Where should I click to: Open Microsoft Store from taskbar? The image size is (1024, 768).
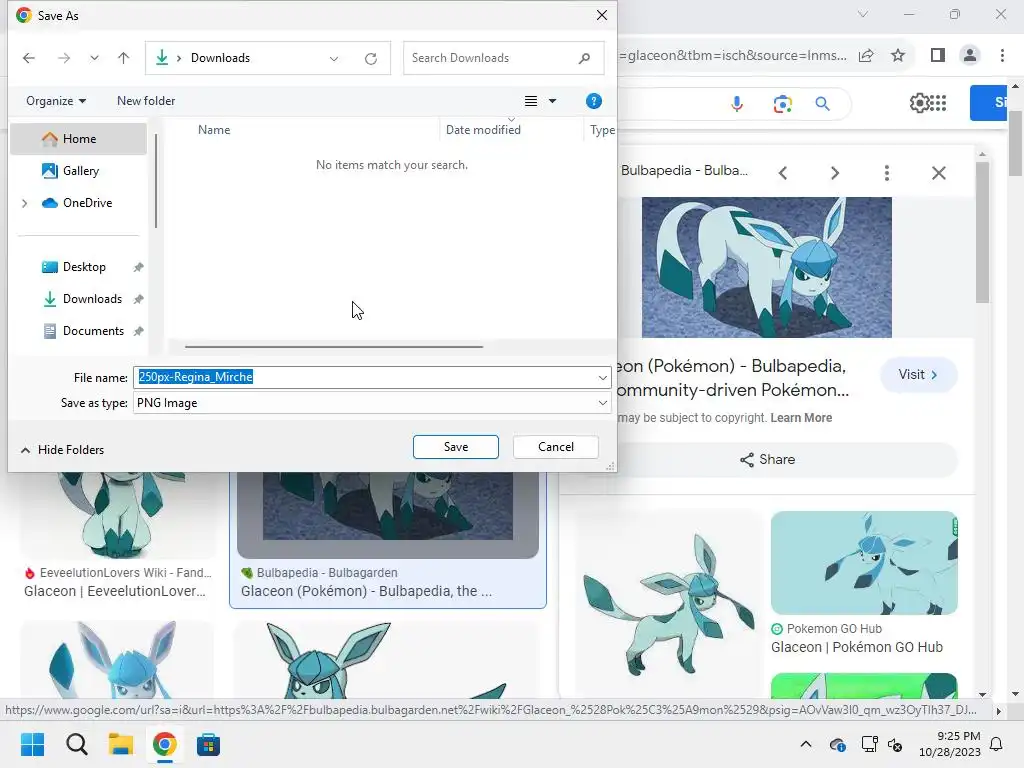click(x=208, y=744)
